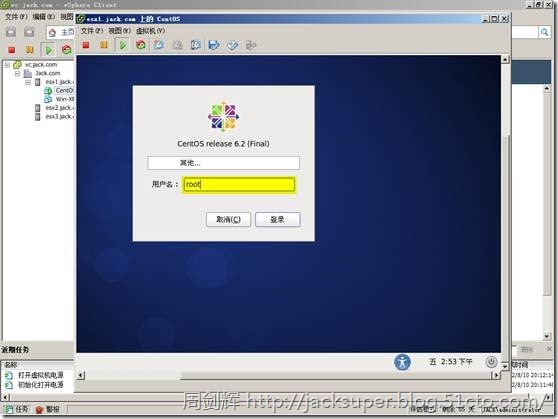Click the red power off icon in console toolbar
This screenshot has width=558, height=419.
(x=86, y=45)
